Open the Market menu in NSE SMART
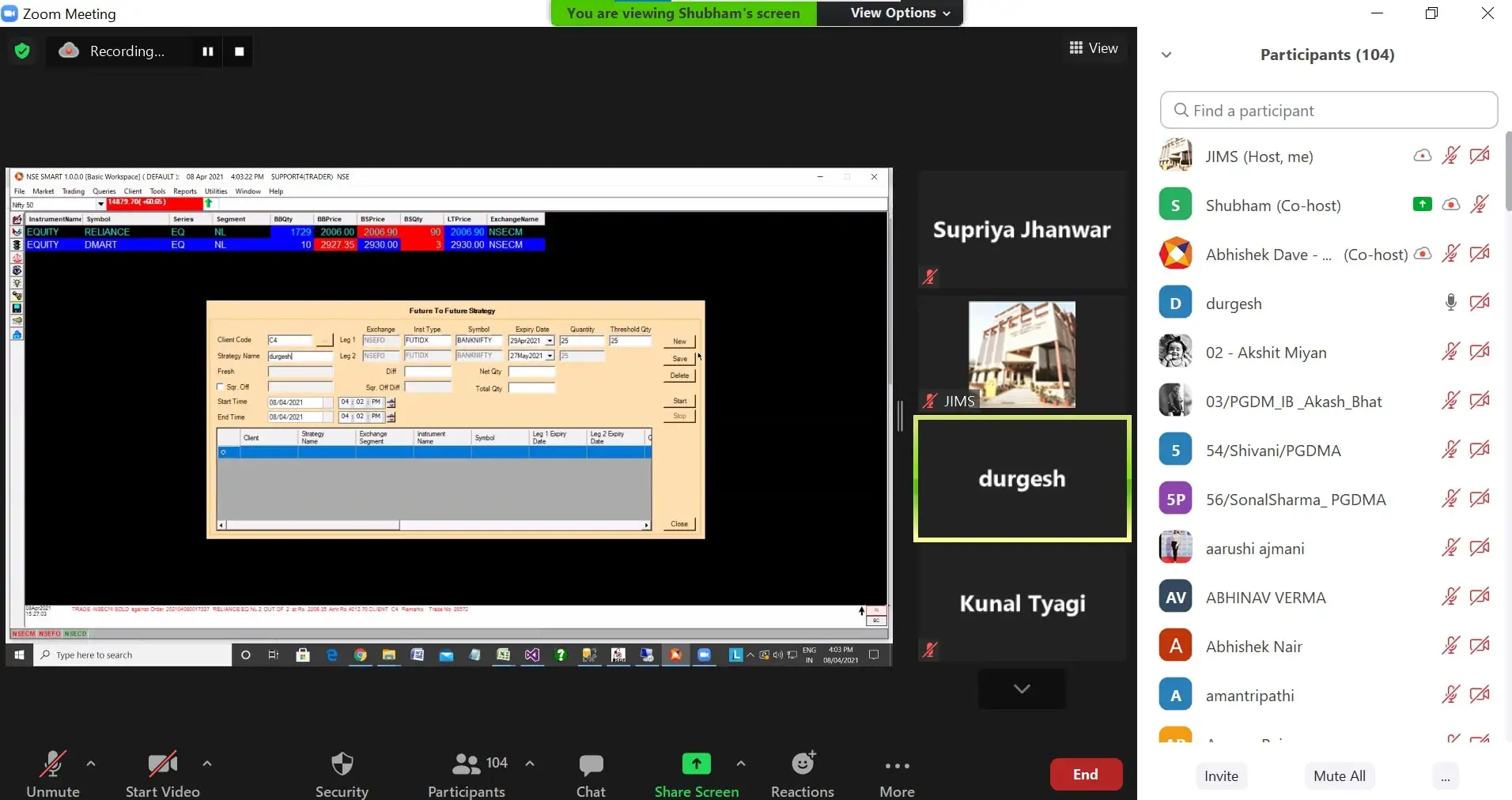 pyautogui.click(x=43, y=191)
